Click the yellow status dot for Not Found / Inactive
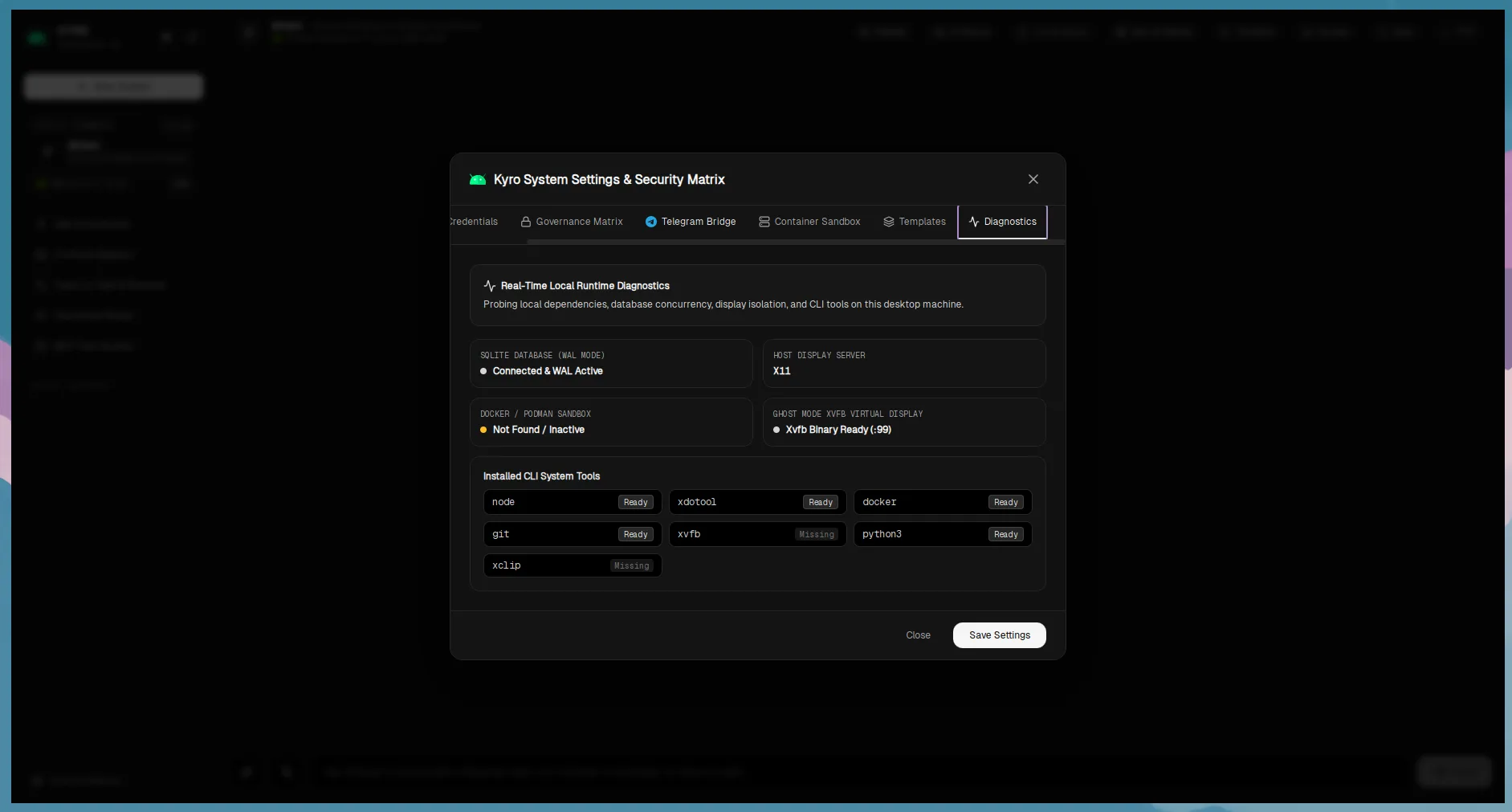The width and height of the screenshot is (1512, 812). pos(483,430)
